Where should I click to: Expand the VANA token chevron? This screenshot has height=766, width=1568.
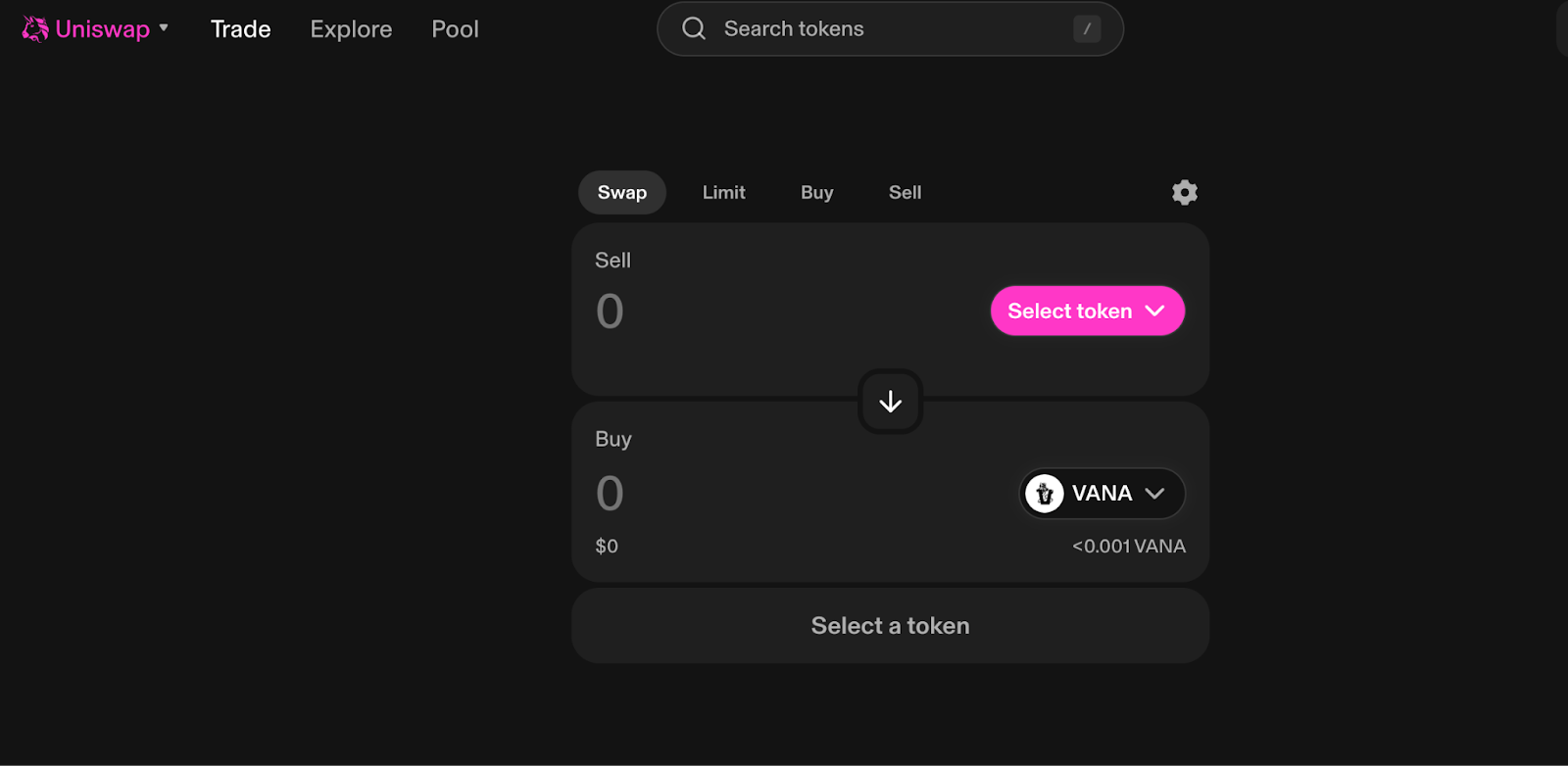click(1155, 494)
